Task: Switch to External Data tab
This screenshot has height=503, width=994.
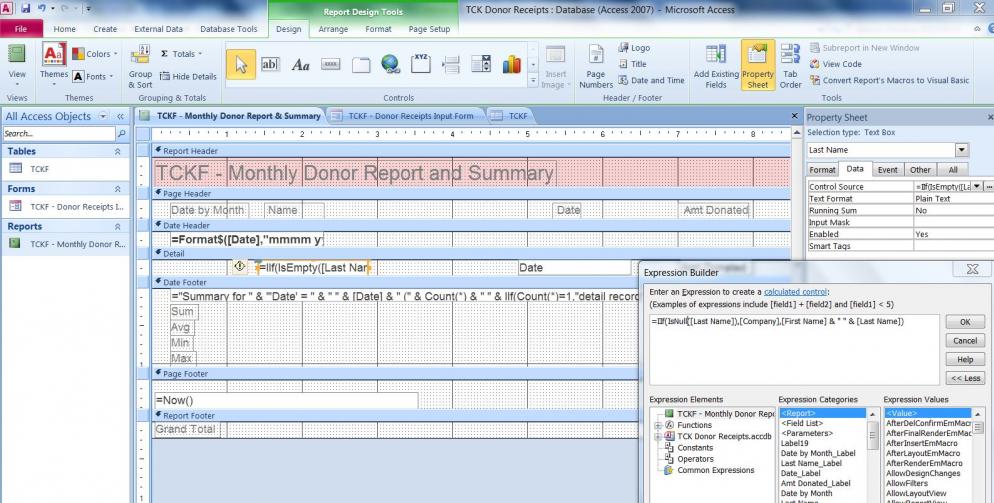Action: pos(158,29)
